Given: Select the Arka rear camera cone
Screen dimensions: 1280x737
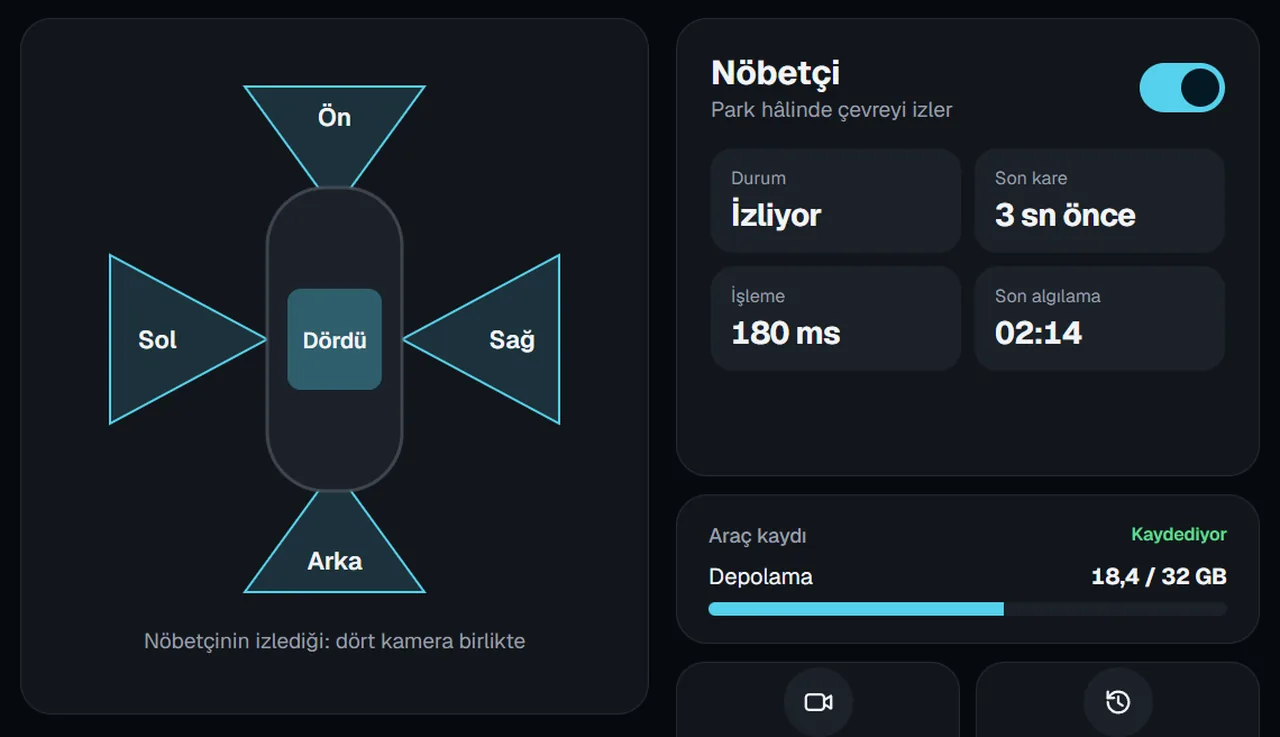Looking at the screenshot, I should [334, 543].
